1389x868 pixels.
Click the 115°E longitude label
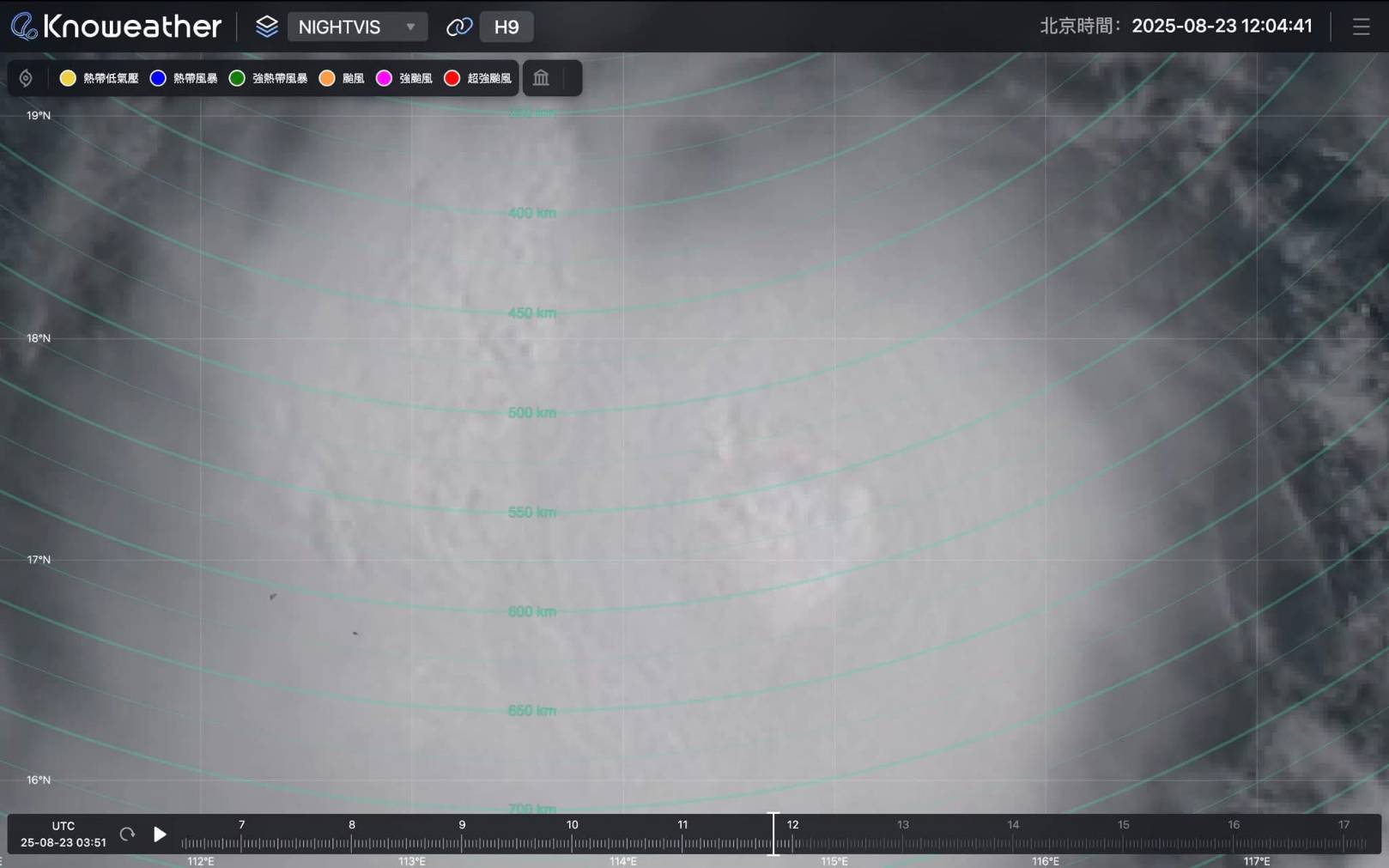point(834,861)
